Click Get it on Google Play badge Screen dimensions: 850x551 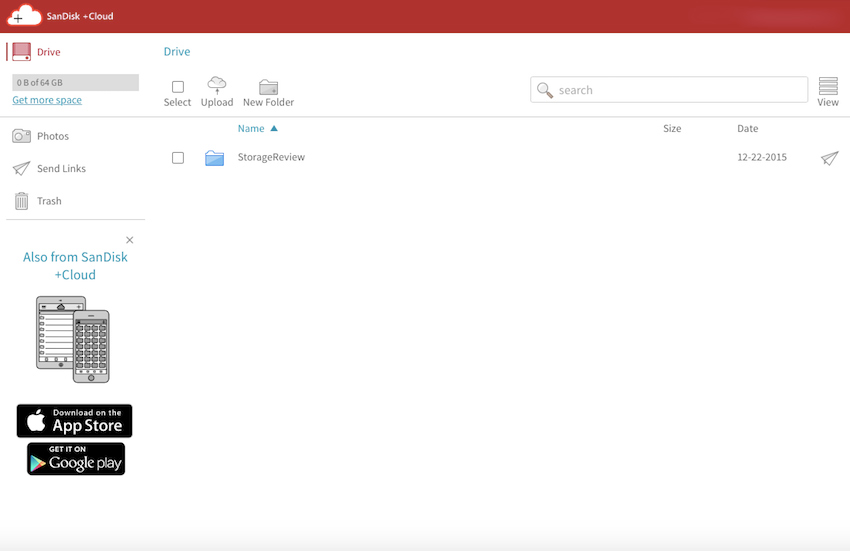(x=76, y=459)
